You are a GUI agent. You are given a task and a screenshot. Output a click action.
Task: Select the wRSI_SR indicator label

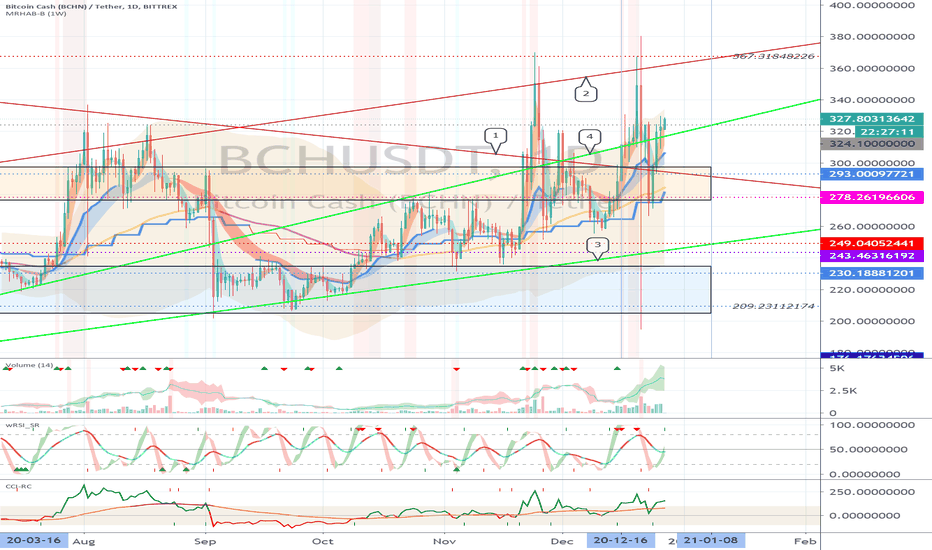[x=23, y=425]
